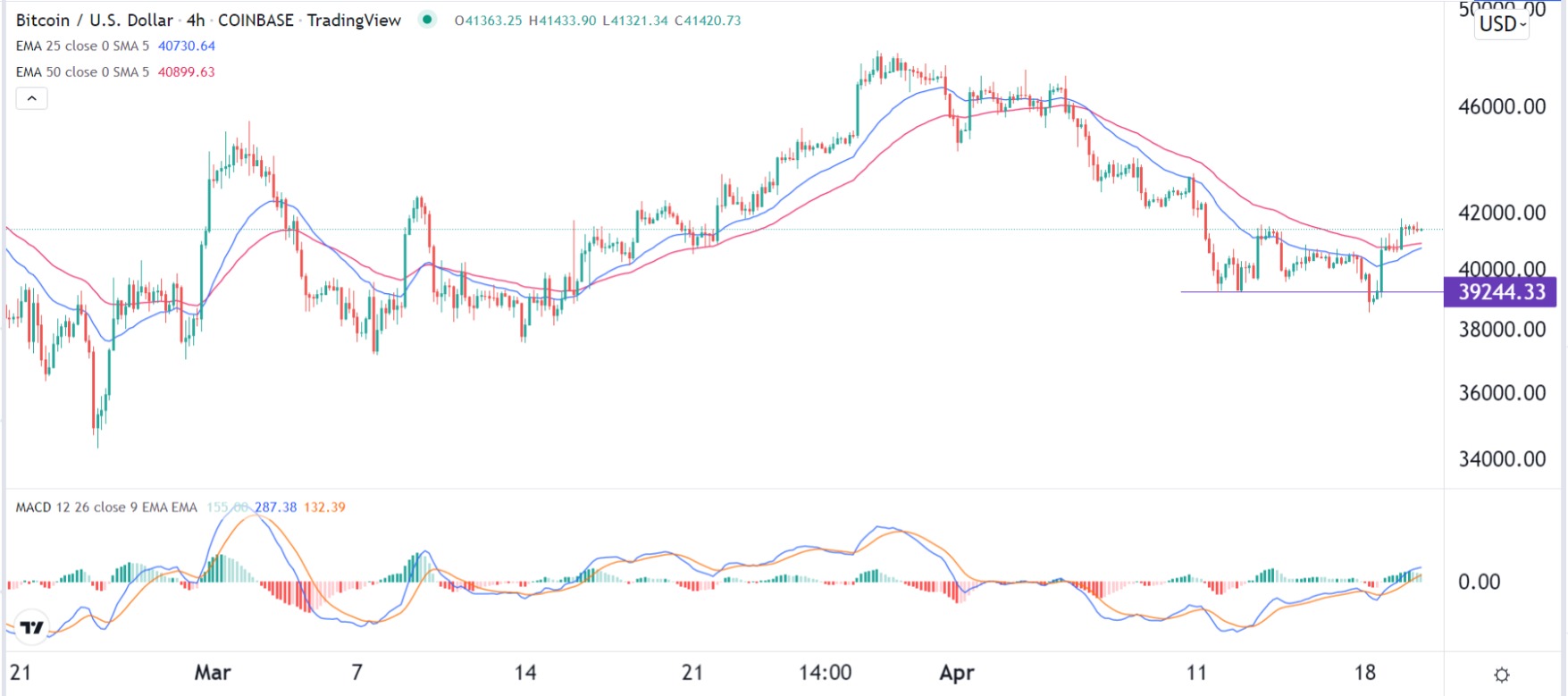Click the Apr label on time axis
Viewport: 1568px width, 696px height.
[x=957, y=672]
